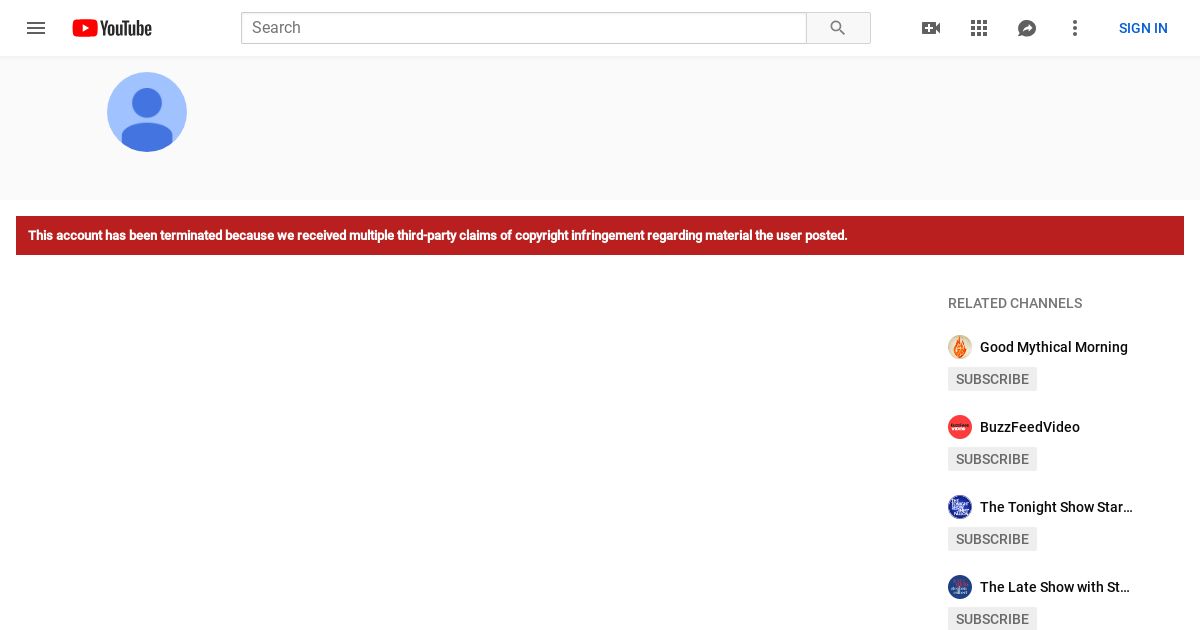Click the account terminated red message
Image resolution: width=1200 pixels, height=630 pixels.
tap(600, 235)
